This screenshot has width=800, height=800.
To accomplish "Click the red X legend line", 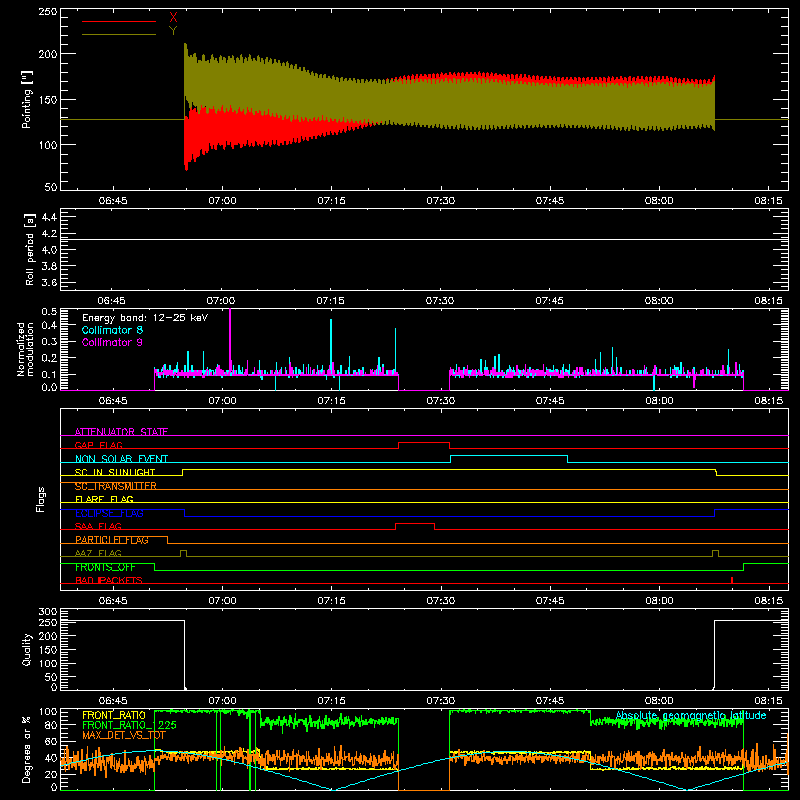I will [x=119, y=21].
